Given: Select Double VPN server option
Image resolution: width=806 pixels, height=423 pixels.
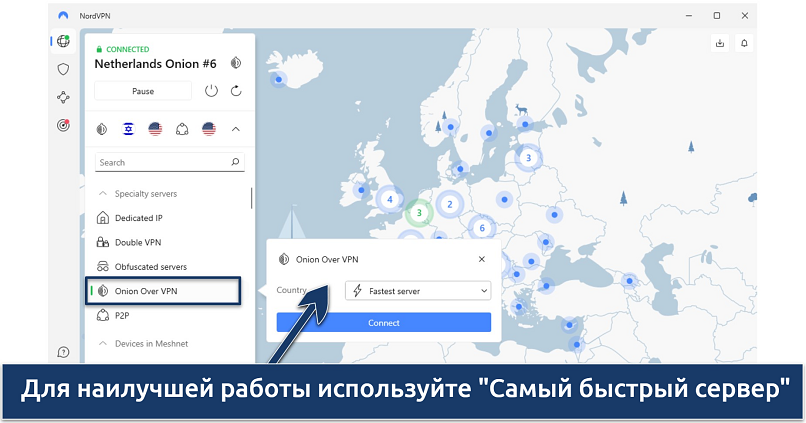Looking at the screenshot, I should coord(137,242).
